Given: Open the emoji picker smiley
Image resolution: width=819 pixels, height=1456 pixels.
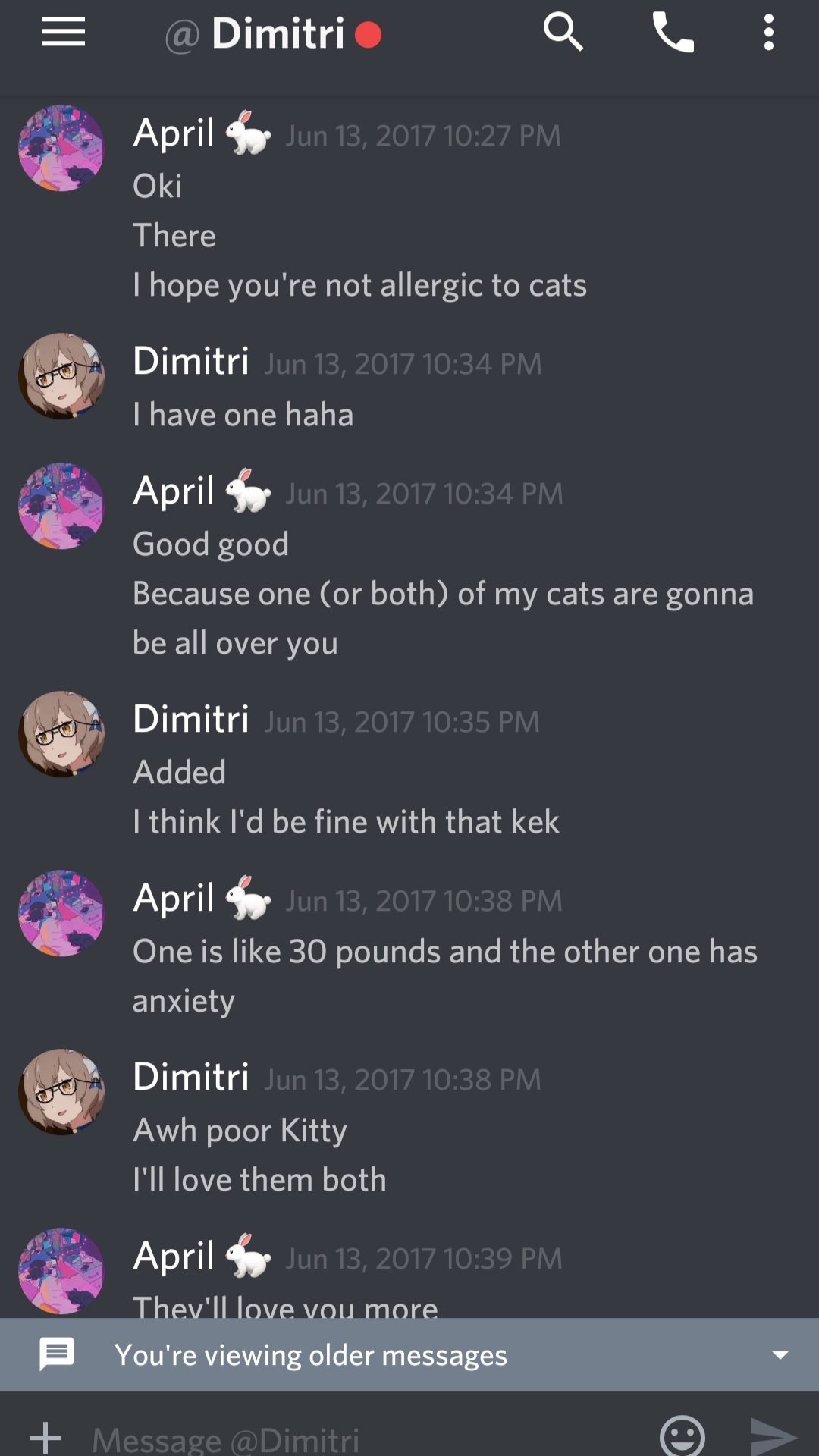Looking at the screenshot, I should pos(682,1436).
